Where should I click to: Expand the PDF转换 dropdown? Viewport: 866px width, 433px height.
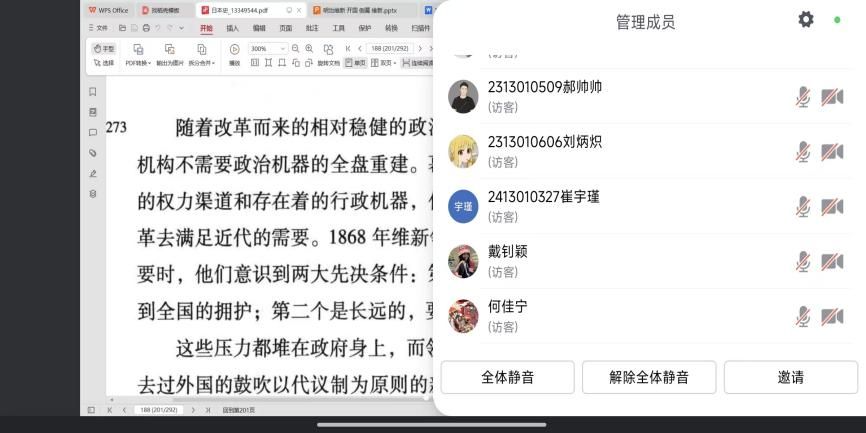(x=137, y=62)
